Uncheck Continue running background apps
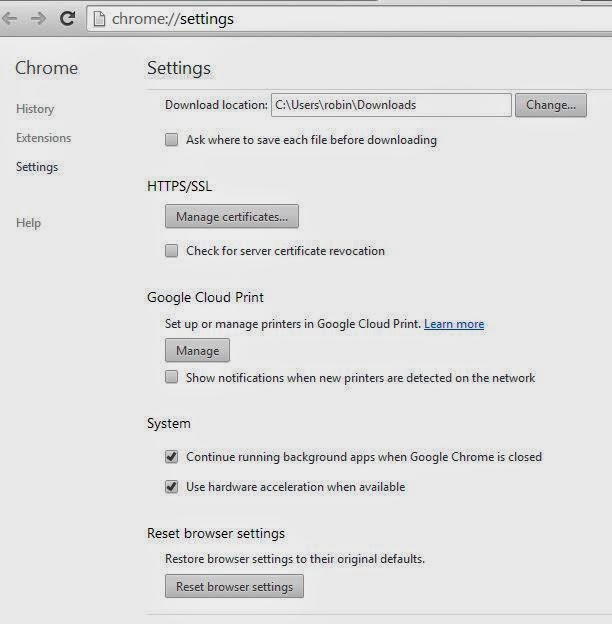The height and width of the screenshot is (624, 612). [172, 456]
